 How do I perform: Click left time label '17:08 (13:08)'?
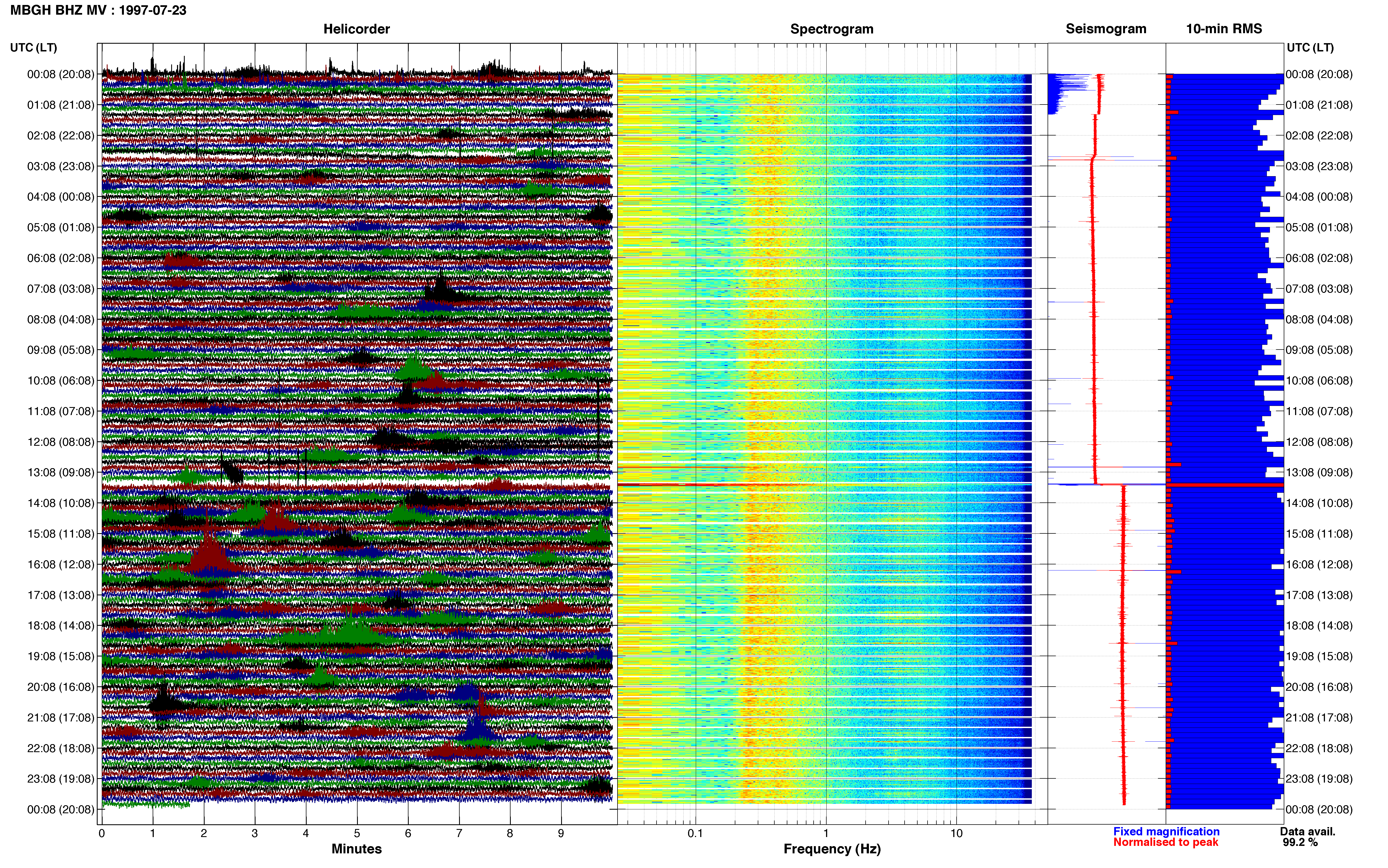pos(60,595)
